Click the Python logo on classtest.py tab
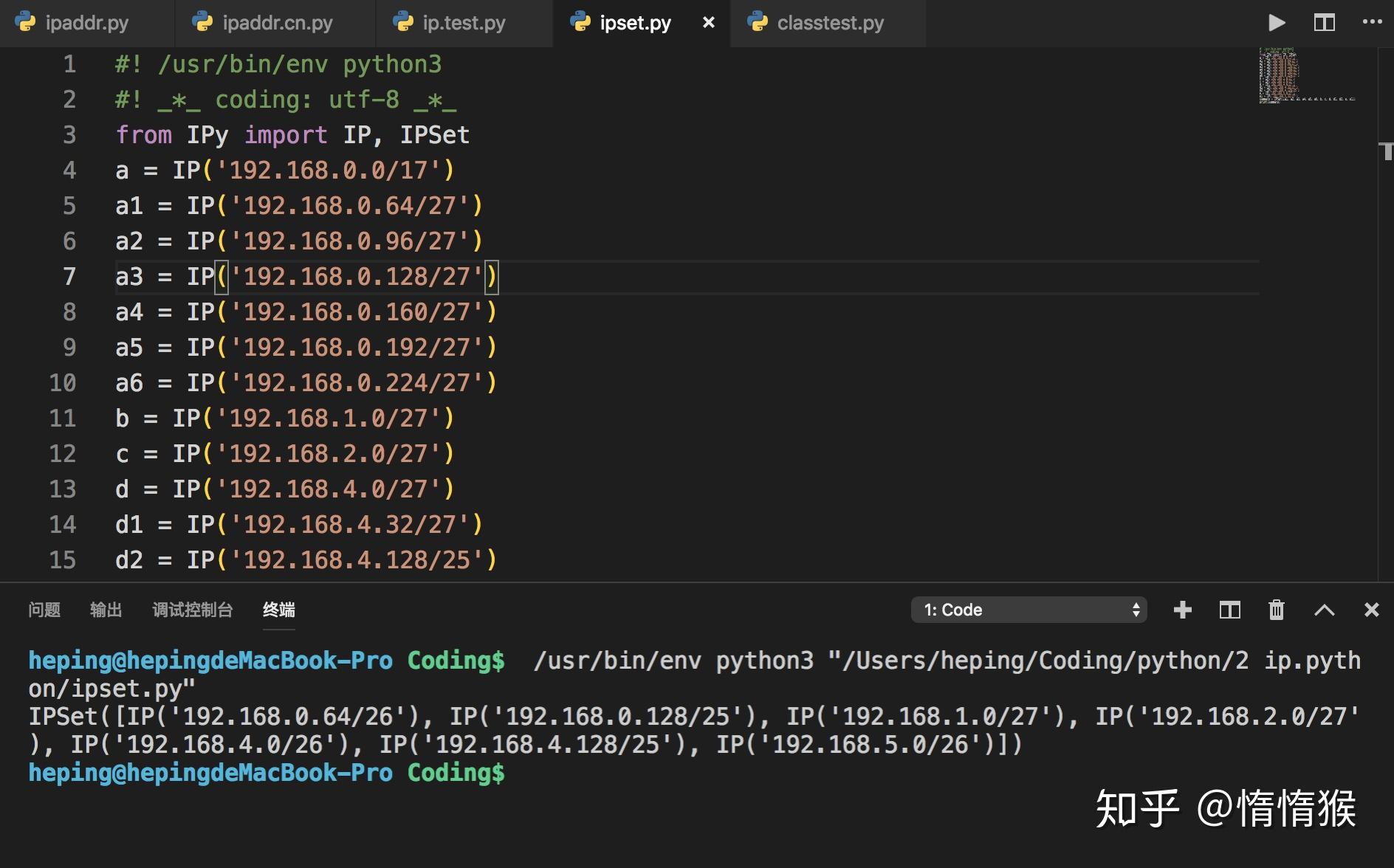Image resolution: width=1394 pixels, height=868 pixels. (755, 22)
